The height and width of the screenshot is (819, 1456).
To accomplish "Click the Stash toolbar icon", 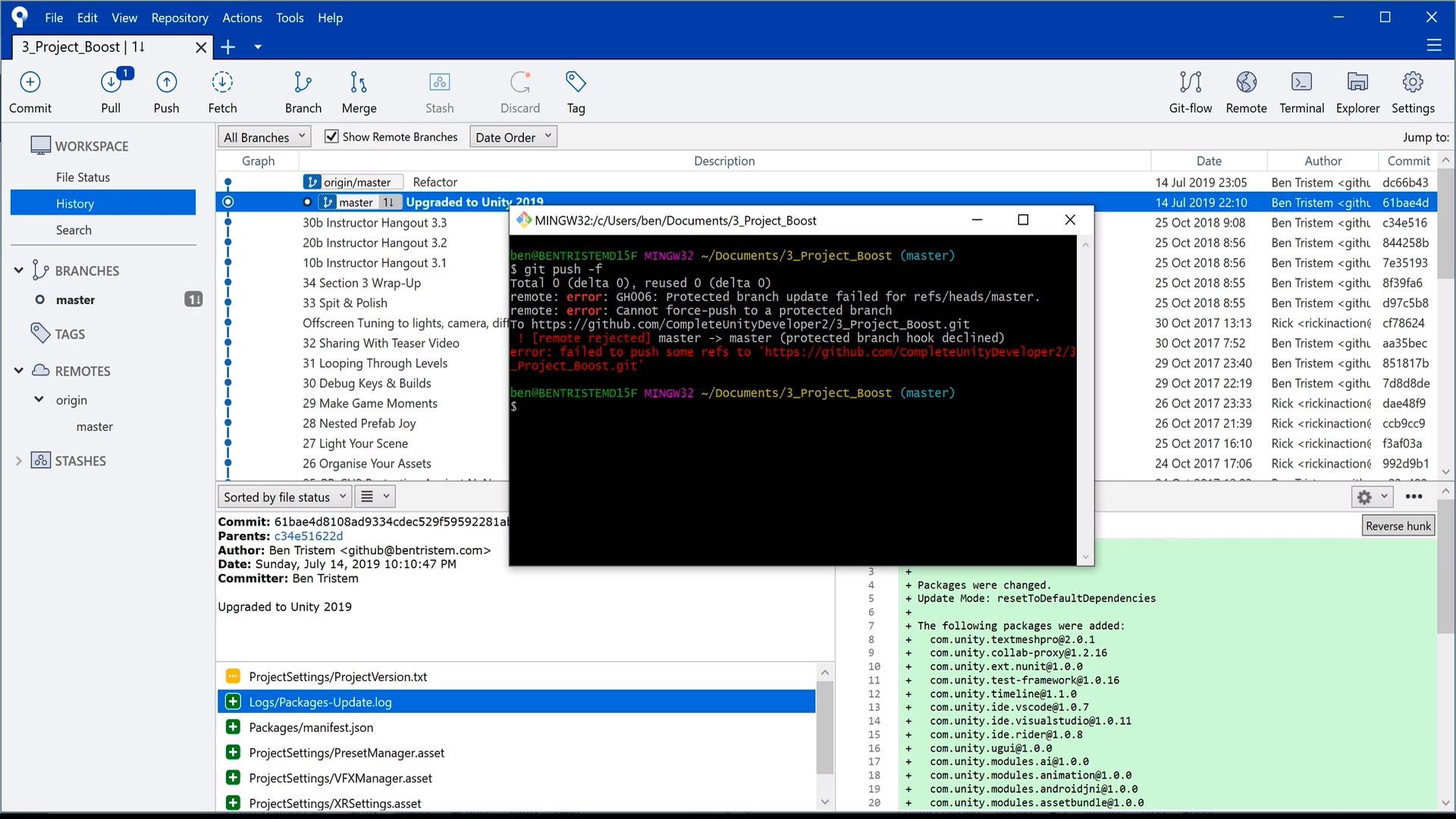I will click(440, 82).
